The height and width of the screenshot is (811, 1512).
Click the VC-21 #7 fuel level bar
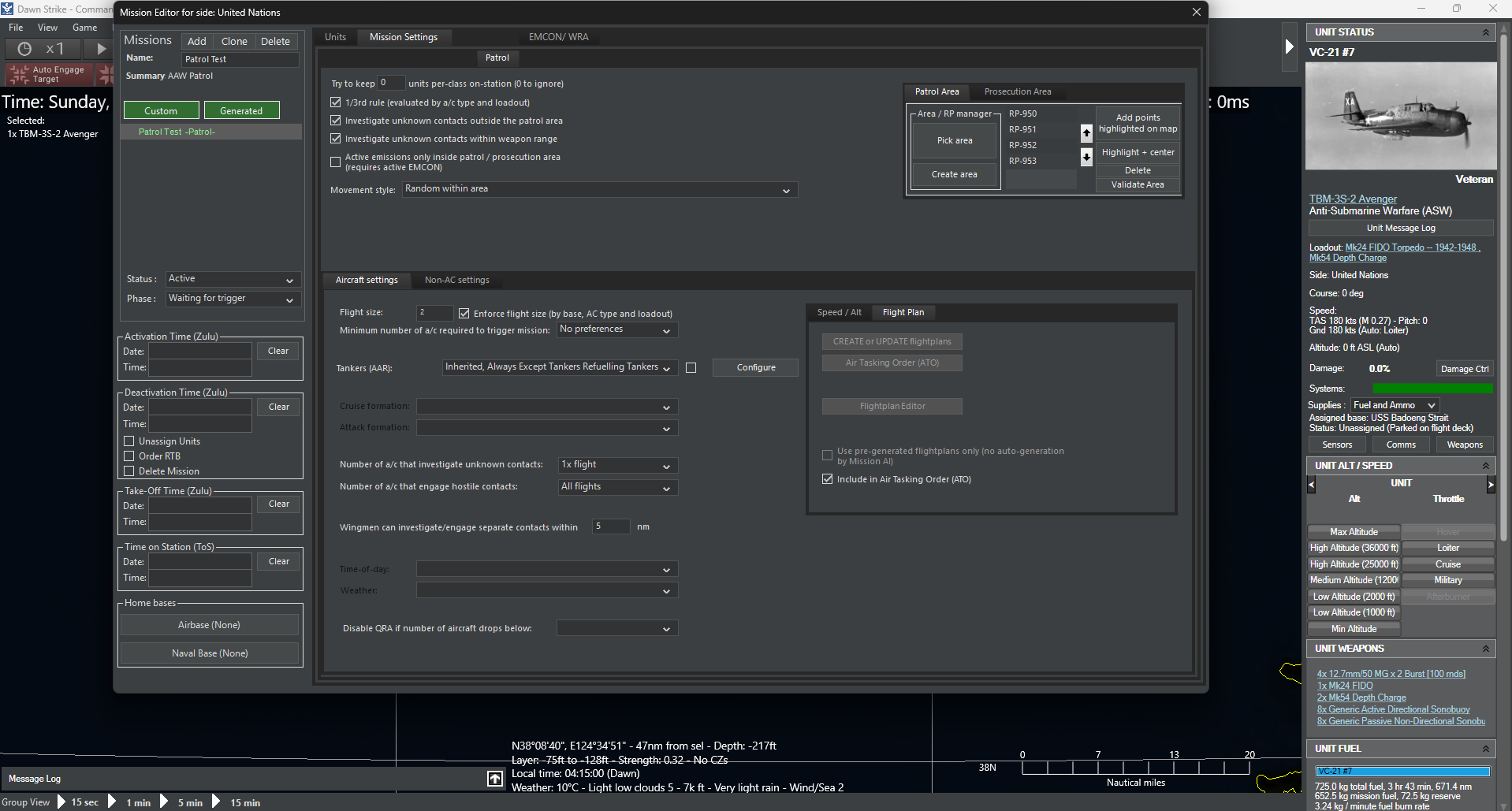click(x=1402, y=771)
